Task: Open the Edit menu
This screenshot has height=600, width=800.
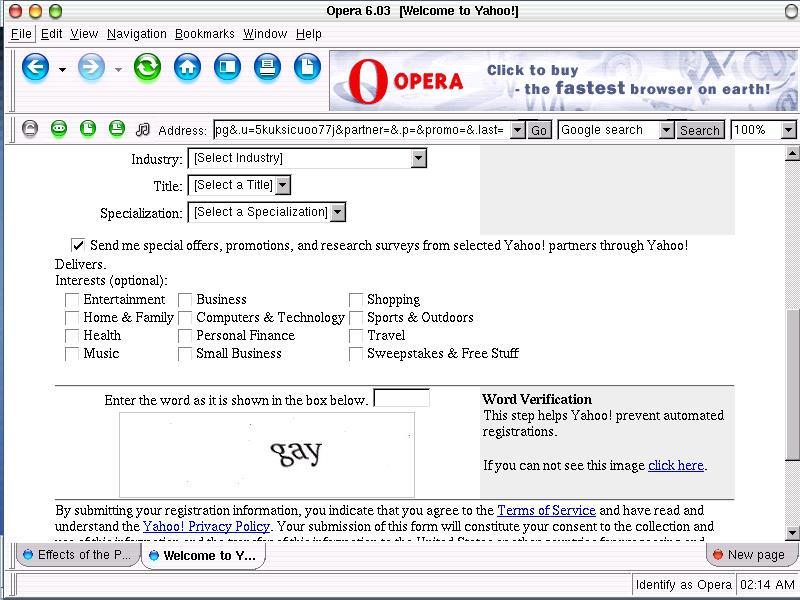Action: 52,34
